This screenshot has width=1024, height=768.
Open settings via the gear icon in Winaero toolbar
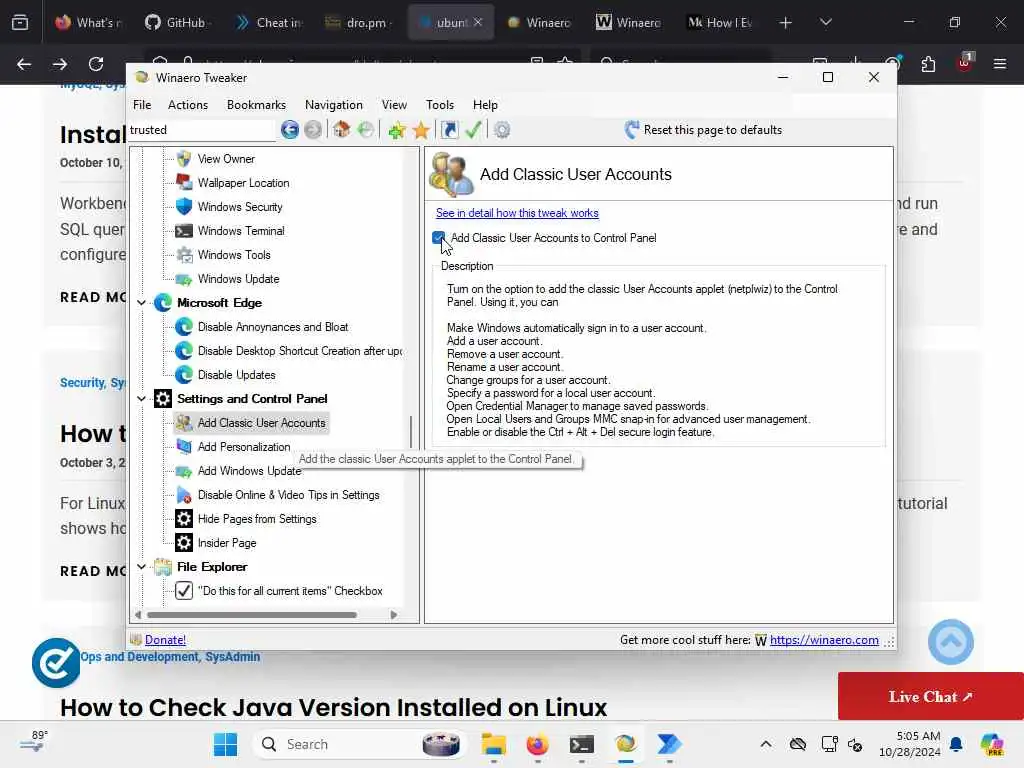[502, 130]
